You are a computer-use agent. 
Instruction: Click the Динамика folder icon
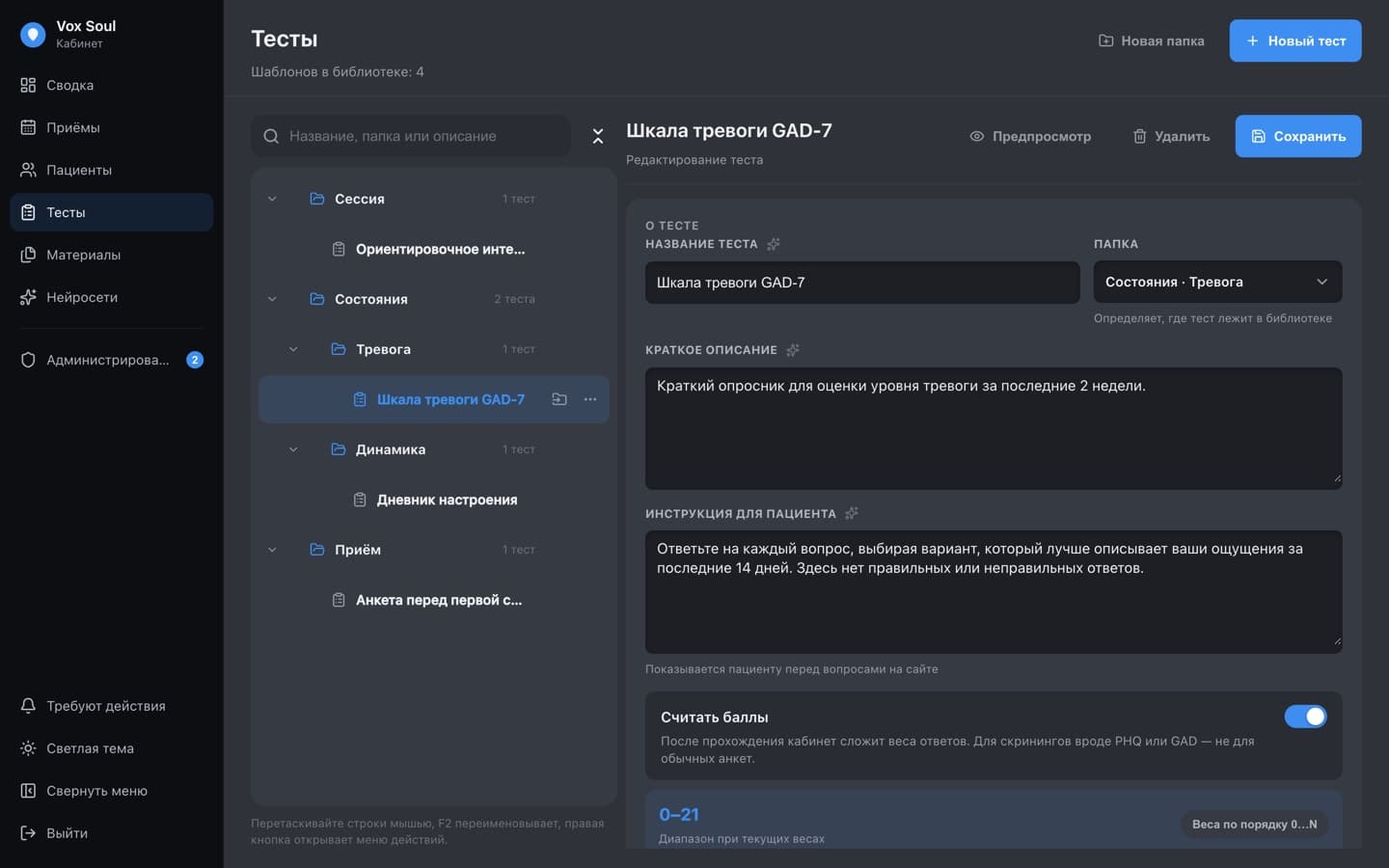pos(339,449)
